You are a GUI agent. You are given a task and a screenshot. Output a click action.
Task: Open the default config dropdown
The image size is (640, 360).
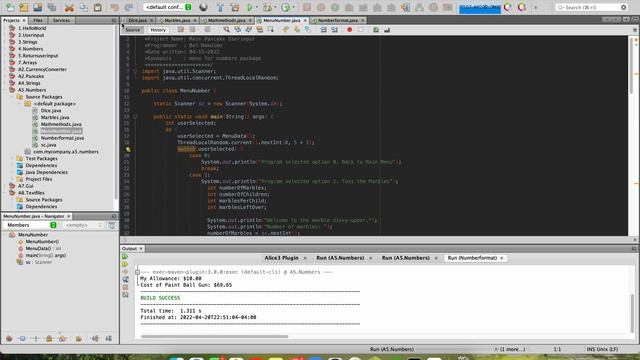click(x=167, y=7)
